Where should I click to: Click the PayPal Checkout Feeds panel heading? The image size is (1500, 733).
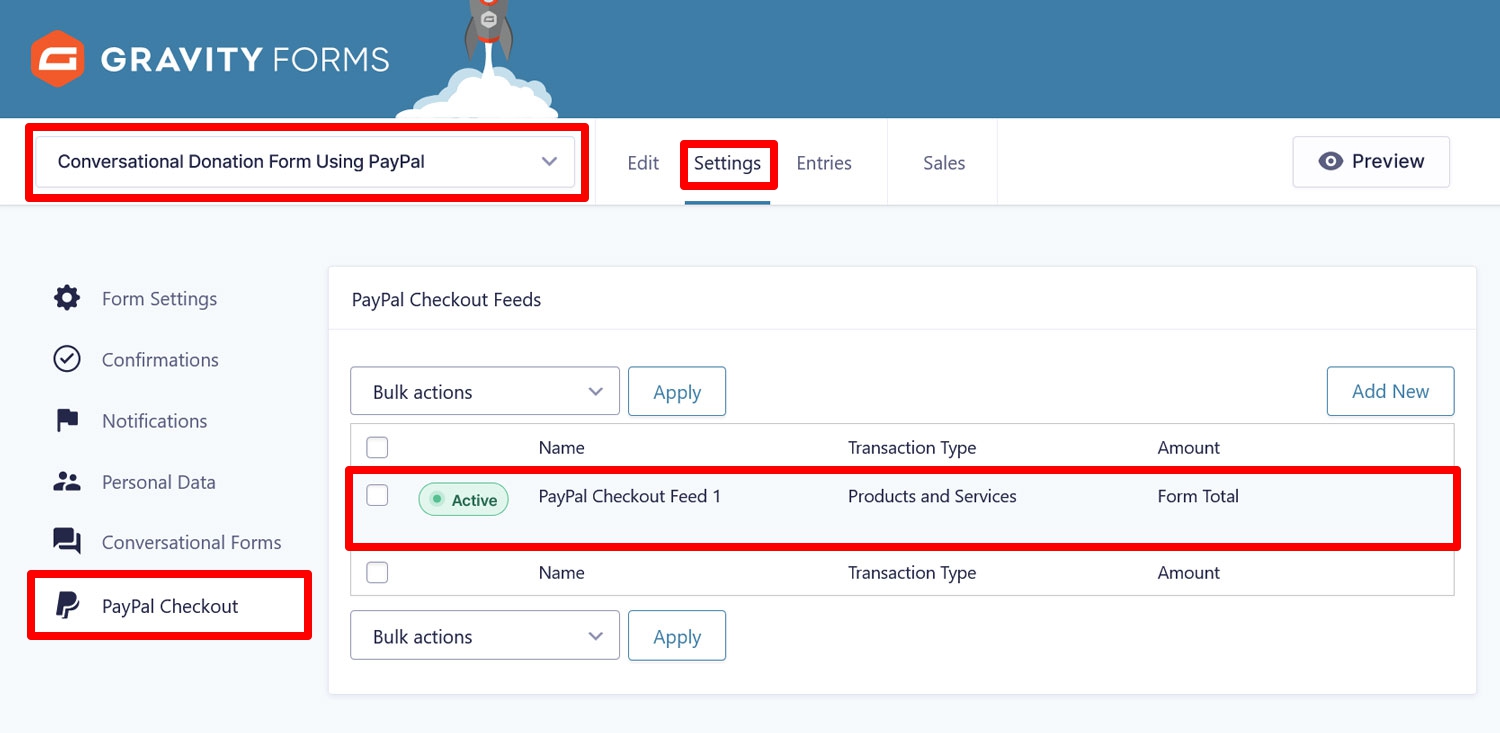(x=446, y=299)
